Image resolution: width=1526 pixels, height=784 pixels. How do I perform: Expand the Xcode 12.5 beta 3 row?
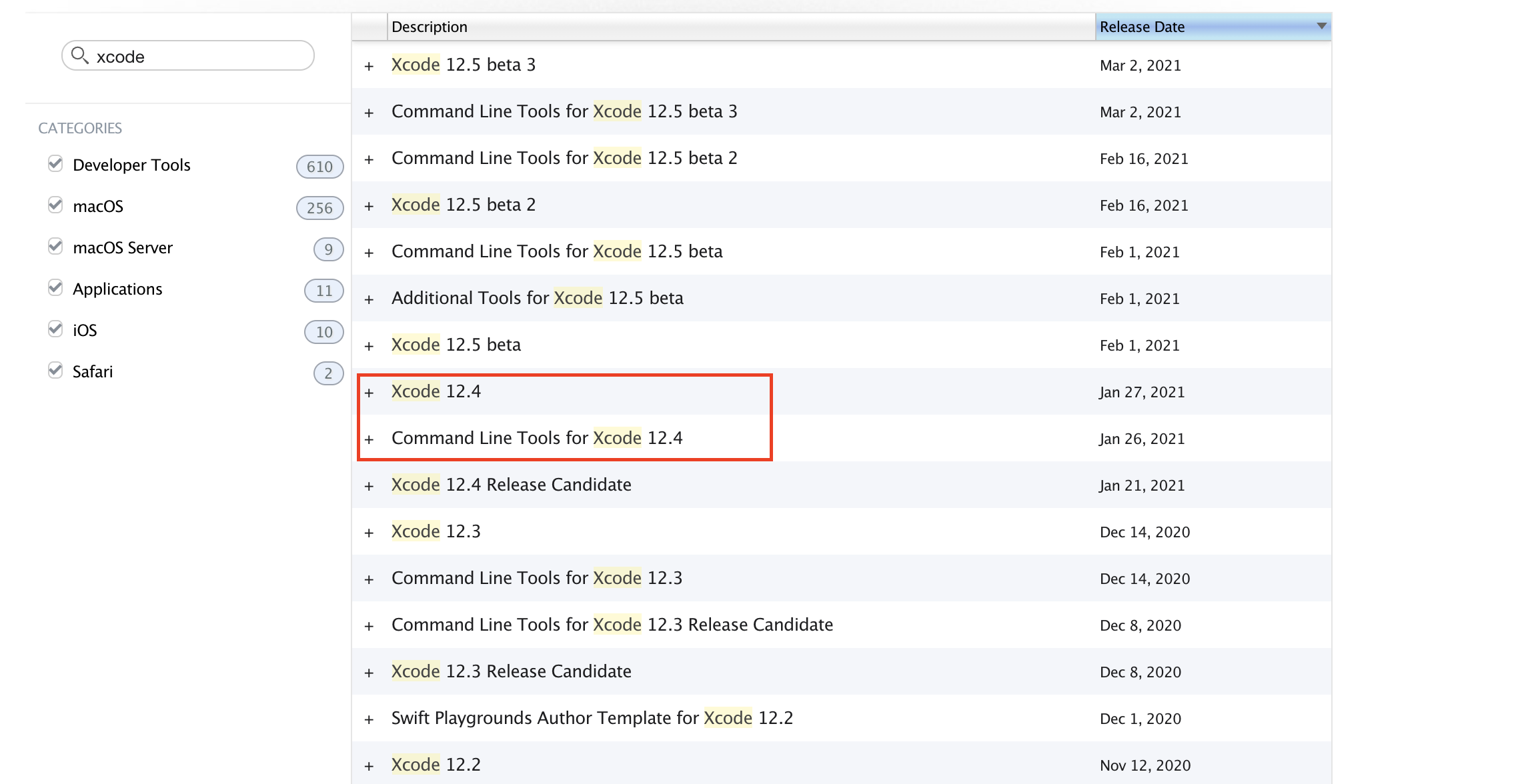pyautogui.click(x=369, y=66)
